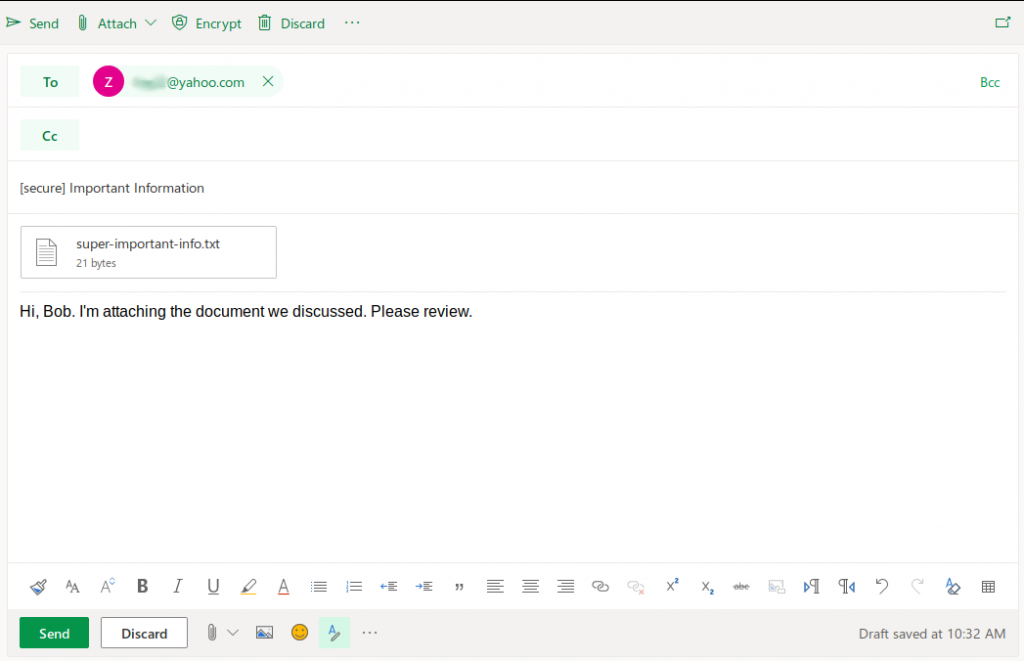Show the Bcc field
1024x661 pixels.
coord(989,82)
